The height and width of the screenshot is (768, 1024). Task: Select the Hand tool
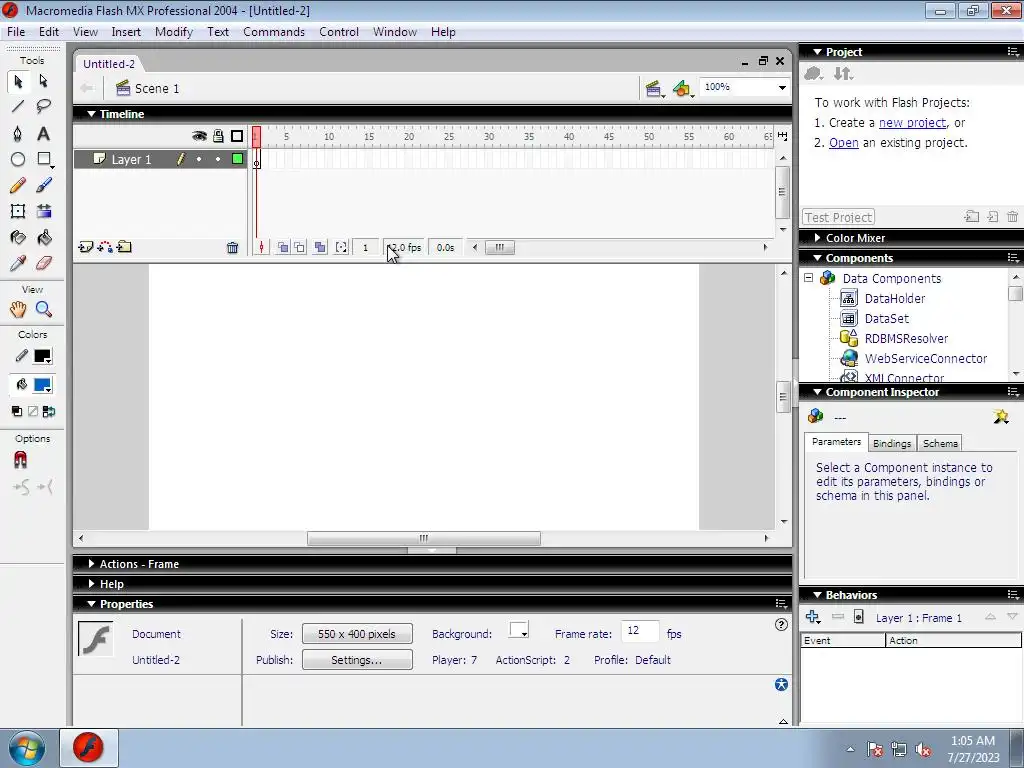pos(18,310)
